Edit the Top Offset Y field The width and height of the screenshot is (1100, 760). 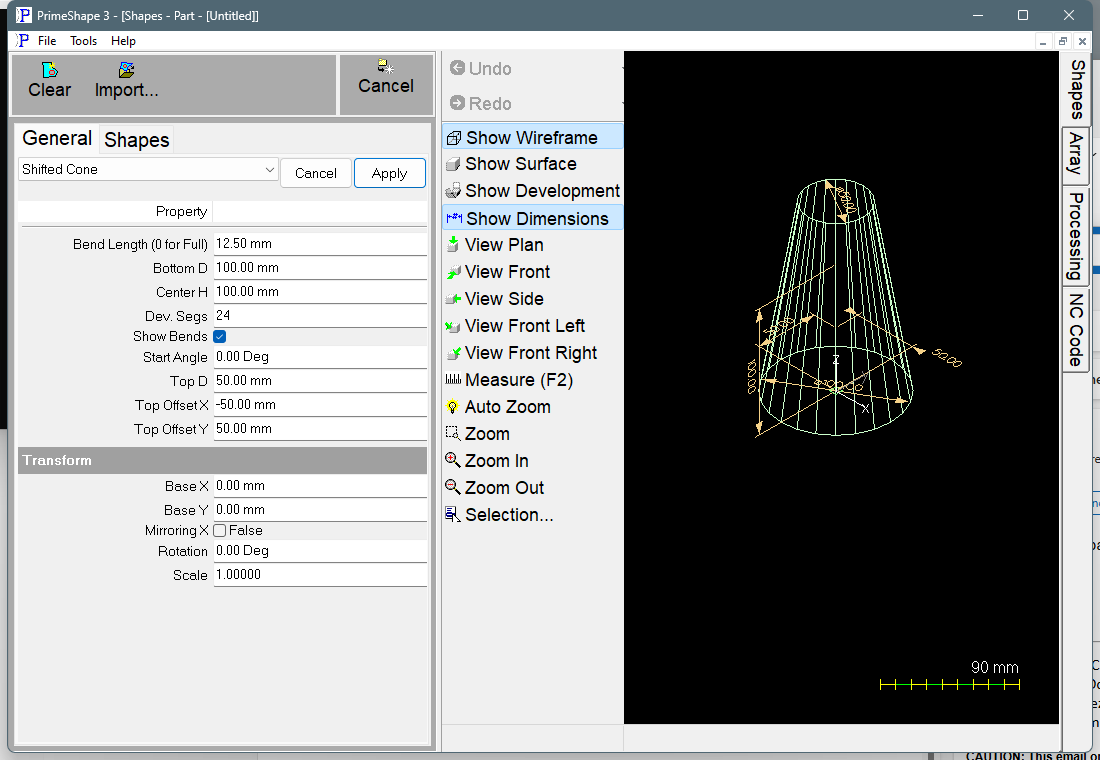pyautogui.click(x=320, y=429)
